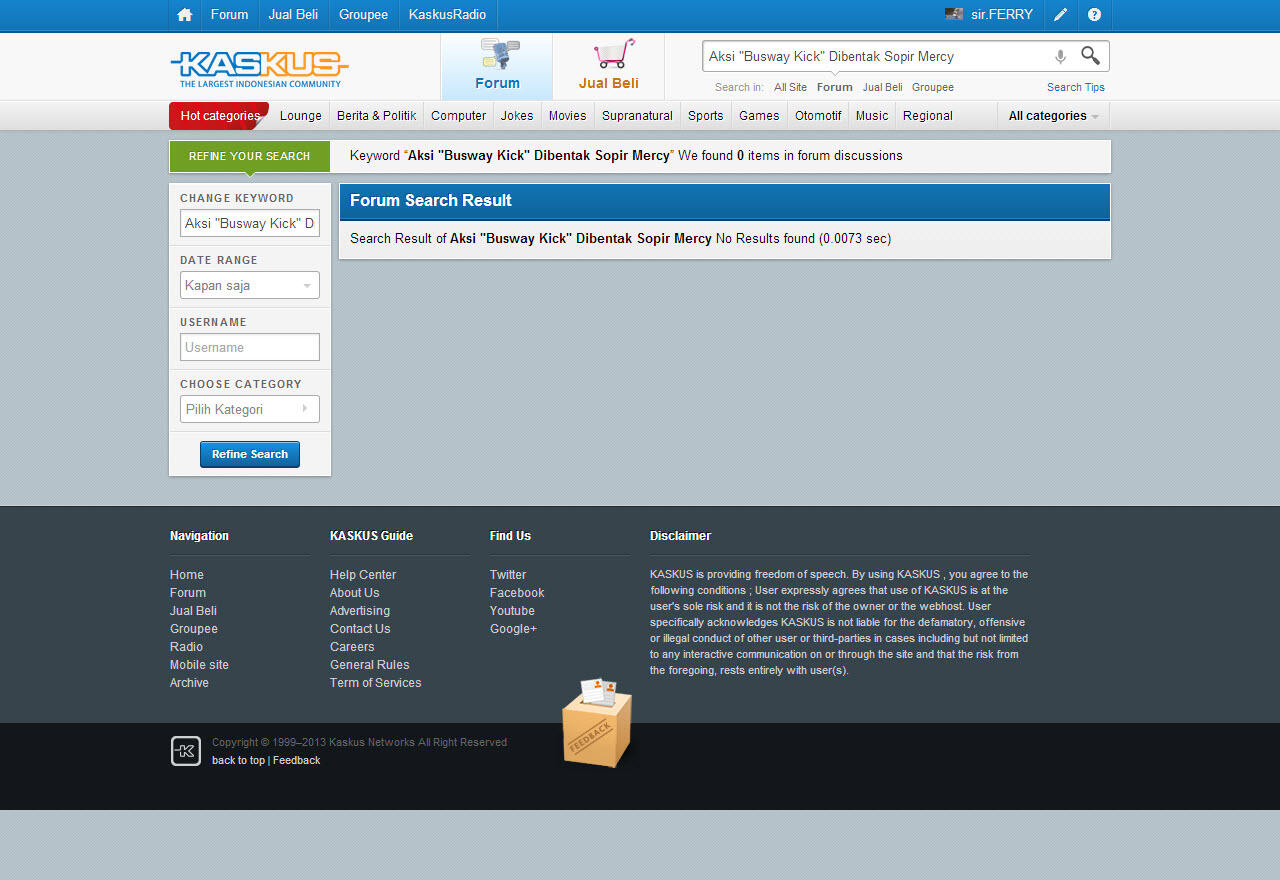
Task: Open the Youtube link under Find Us
Action: click(512, 611)
